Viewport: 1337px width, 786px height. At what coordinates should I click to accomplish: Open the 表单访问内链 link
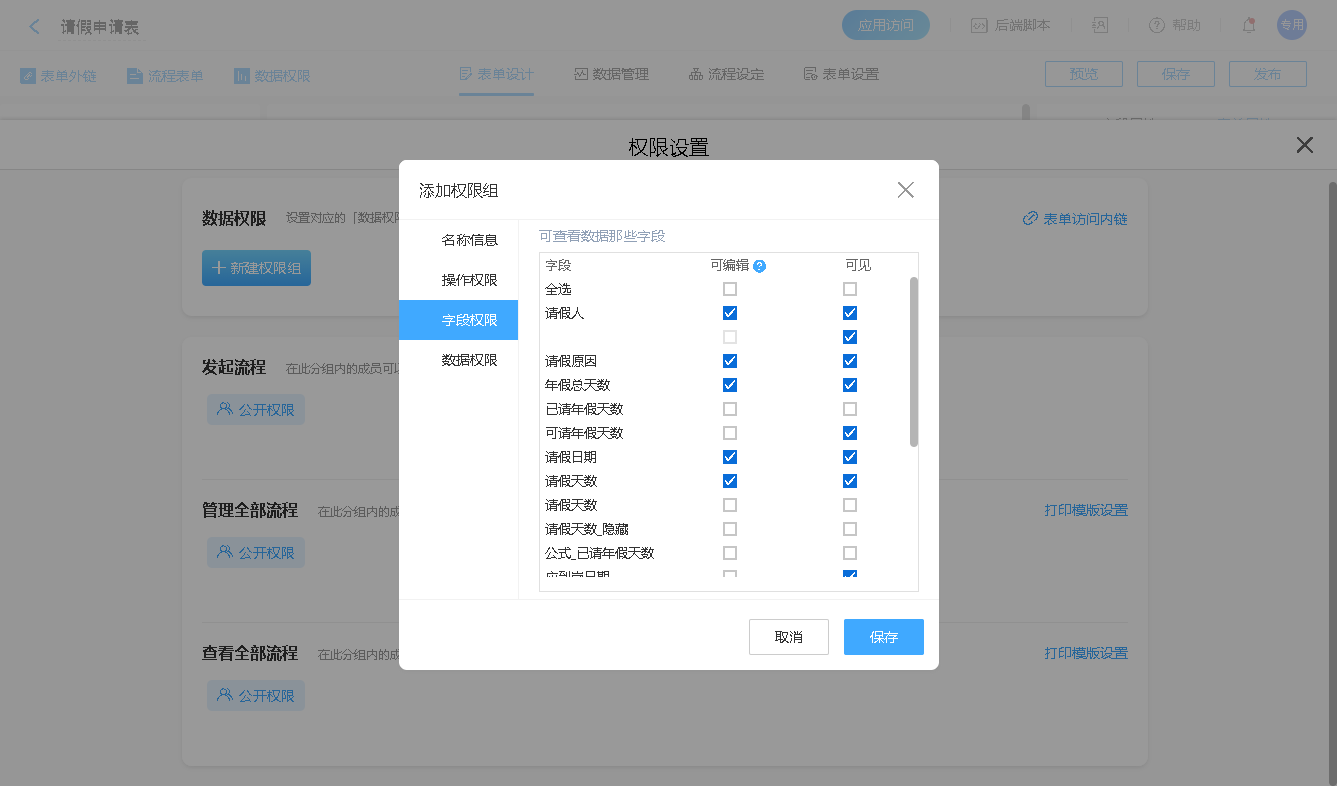(x=1075, y=219)
